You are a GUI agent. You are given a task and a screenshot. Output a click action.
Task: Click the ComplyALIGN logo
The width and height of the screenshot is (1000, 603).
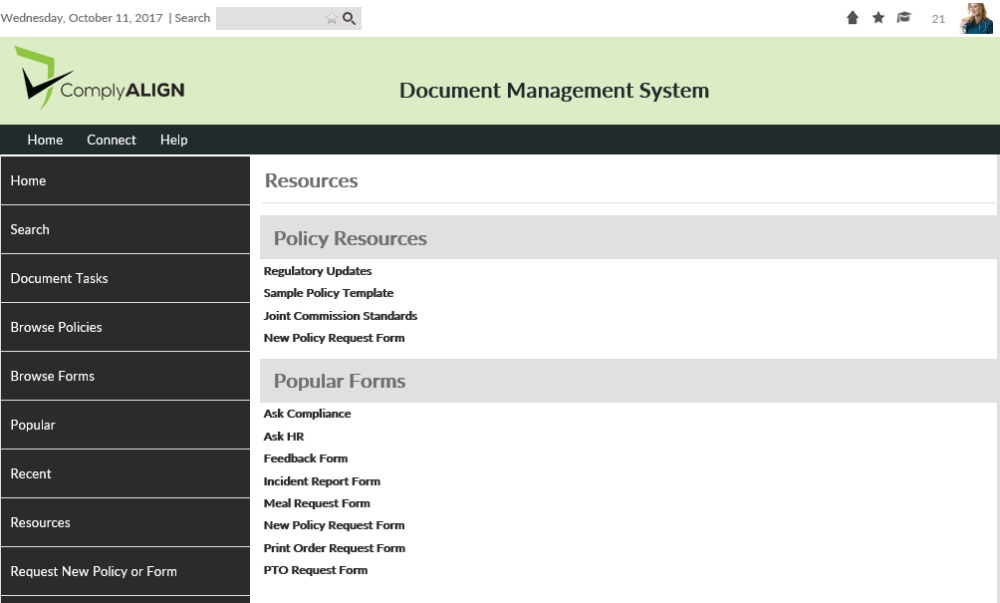pos(99,78)
